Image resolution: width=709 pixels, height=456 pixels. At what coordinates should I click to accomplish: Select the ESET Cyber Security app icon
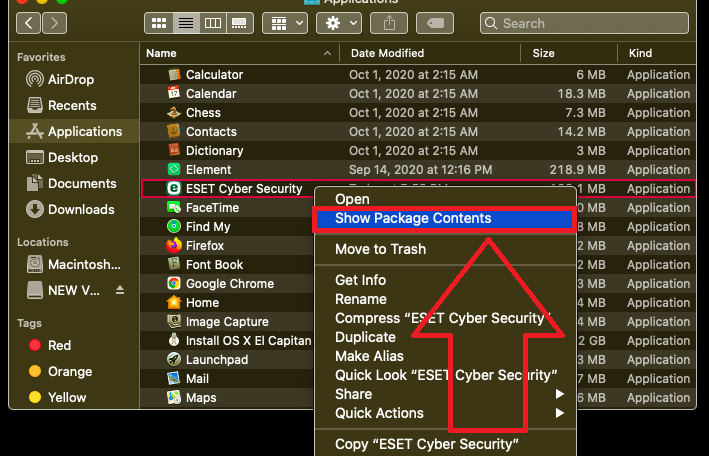tap(174, 189)
